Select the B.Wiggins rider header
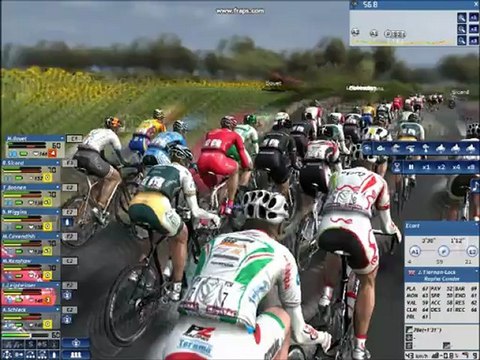This screenshot has width=480, height=360. [31, 212]
